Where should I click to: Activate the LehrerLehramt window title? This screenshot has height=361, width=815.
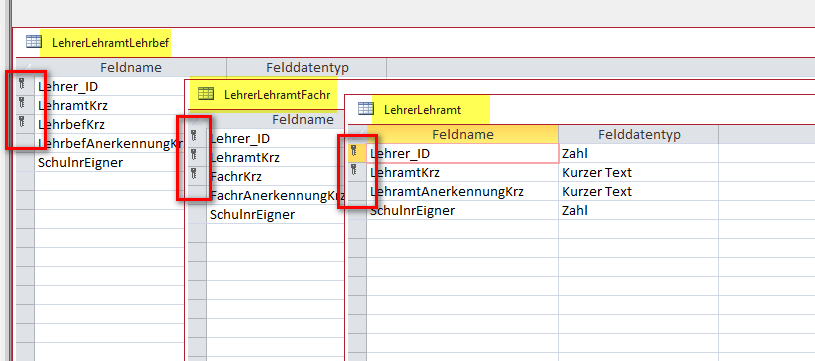423,110
